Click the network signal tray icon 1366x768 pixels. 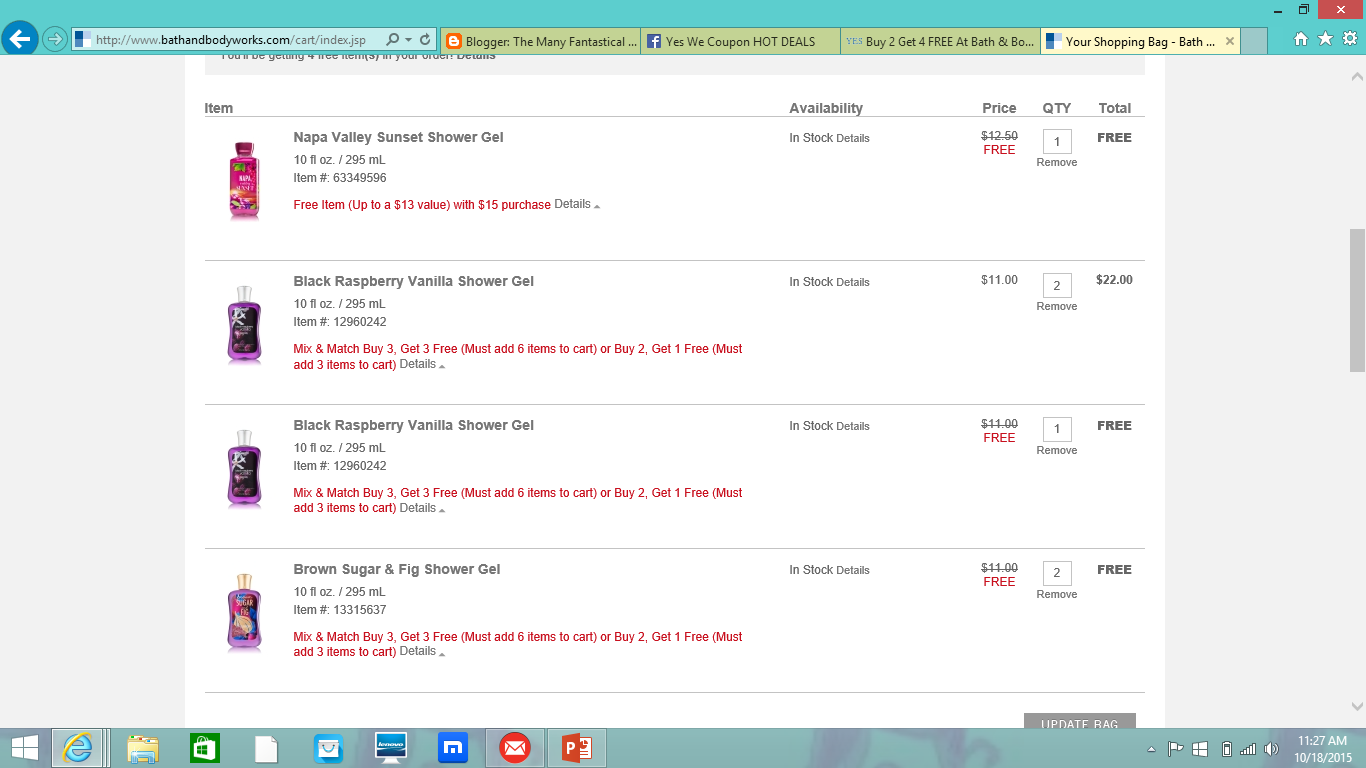click(x=1247, y=748)
